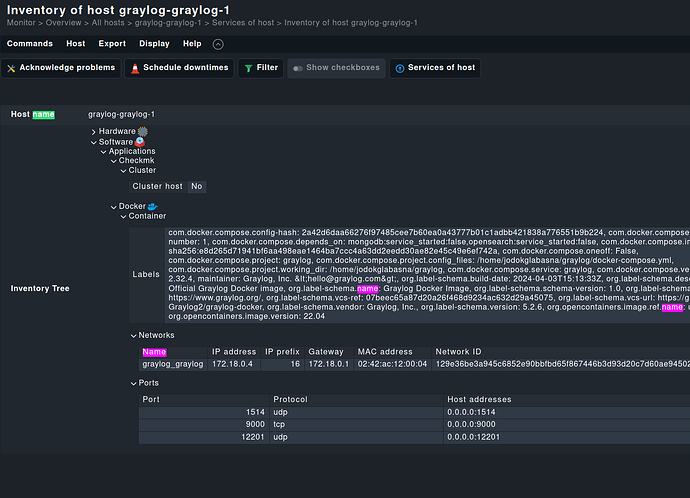Click the Hardware gear icon in tree

point(143,132)
